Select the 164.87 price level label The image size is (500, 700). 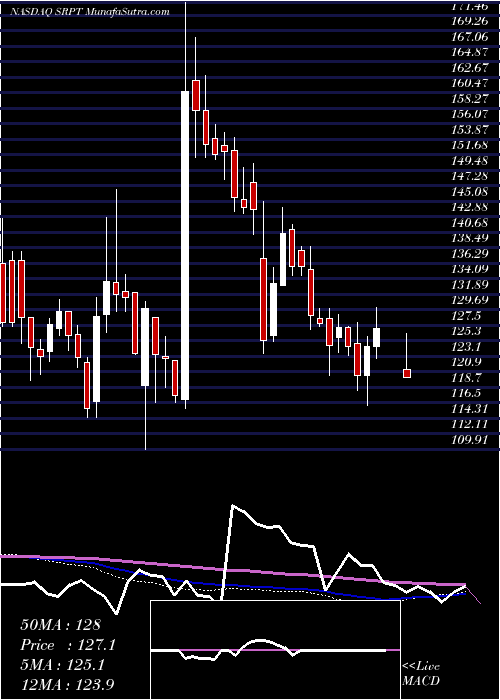point(471,52)
